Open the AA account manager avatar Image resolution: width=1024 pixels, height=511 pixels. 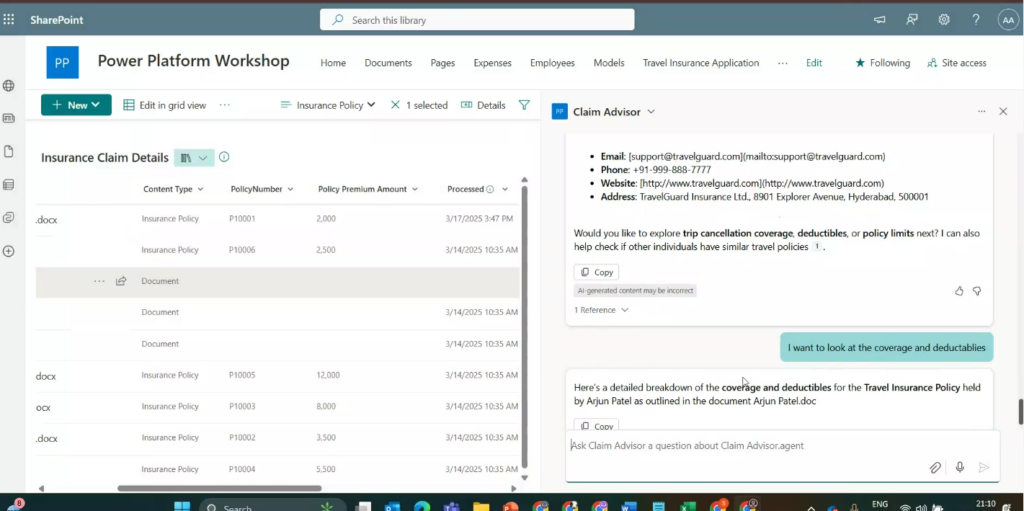(x=1008, y=20)
